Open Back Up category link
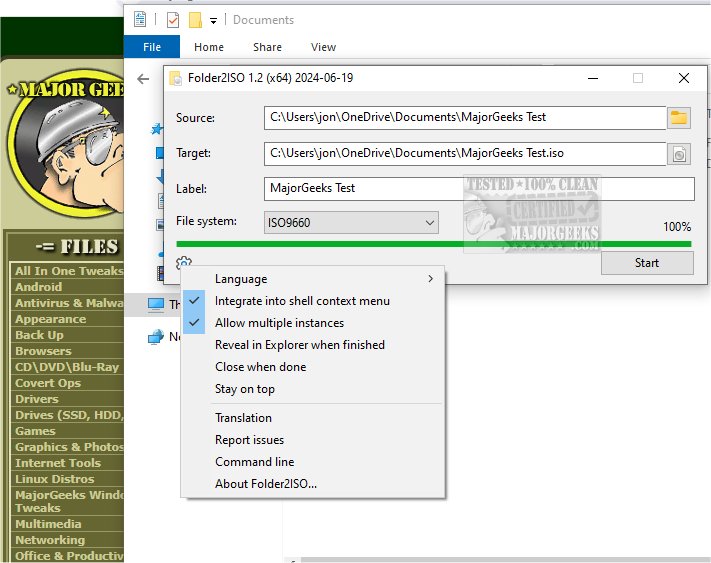The height and width of the screenshot is (563, 711). point(39,335)
